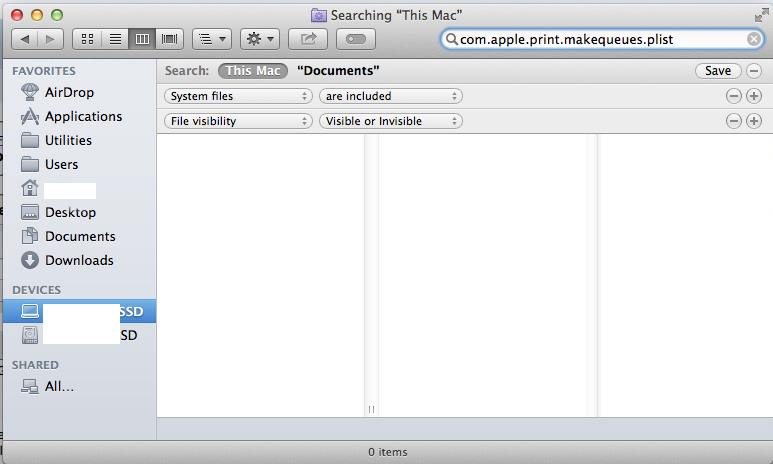This screenshot has height=464, width=773.
Task: Close the Finder window red button
Action: (x=17, y=15)
